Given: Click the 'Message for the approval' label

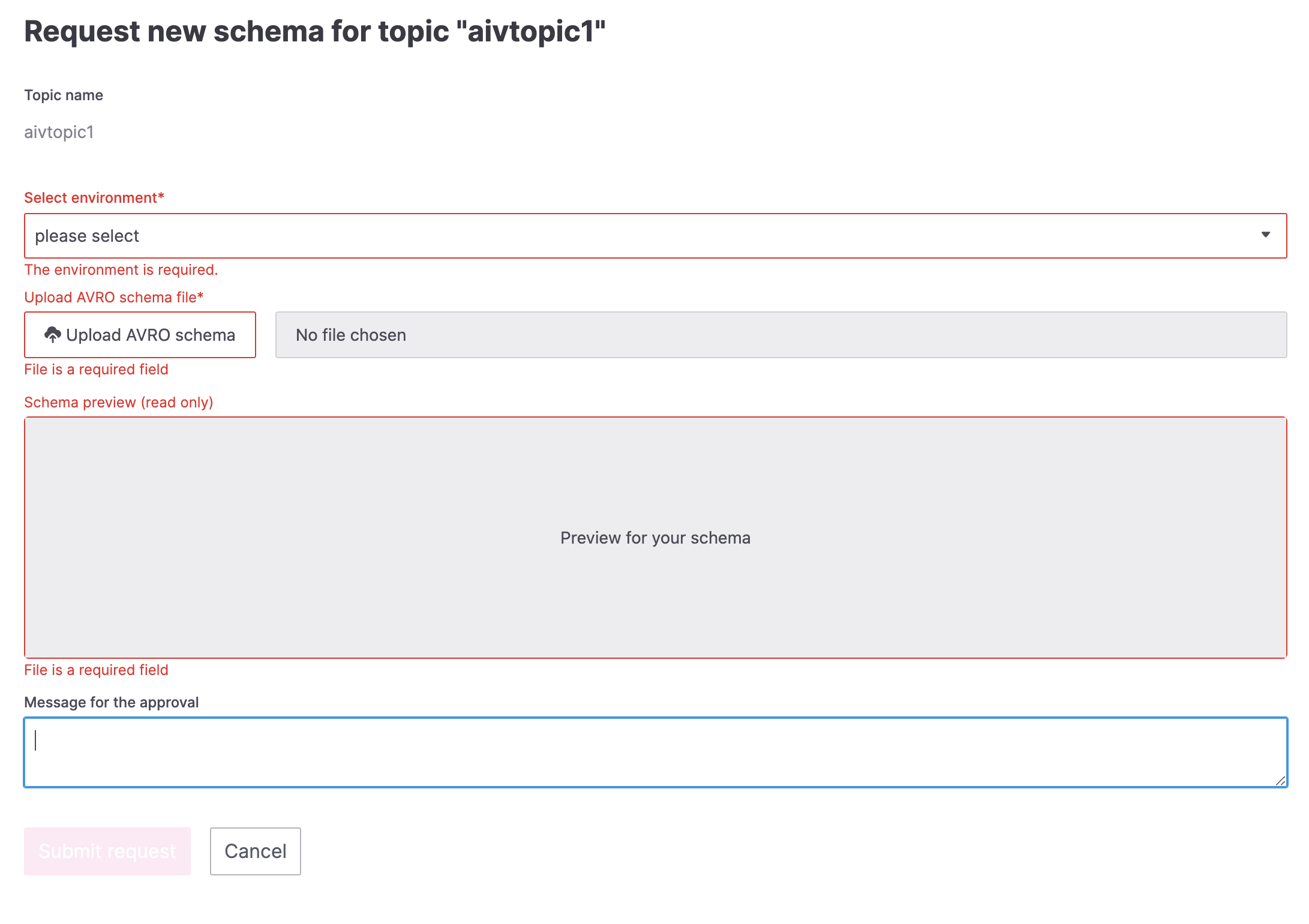Looking at the screenshot, I should pyautogui.click(x=111, y=701).
